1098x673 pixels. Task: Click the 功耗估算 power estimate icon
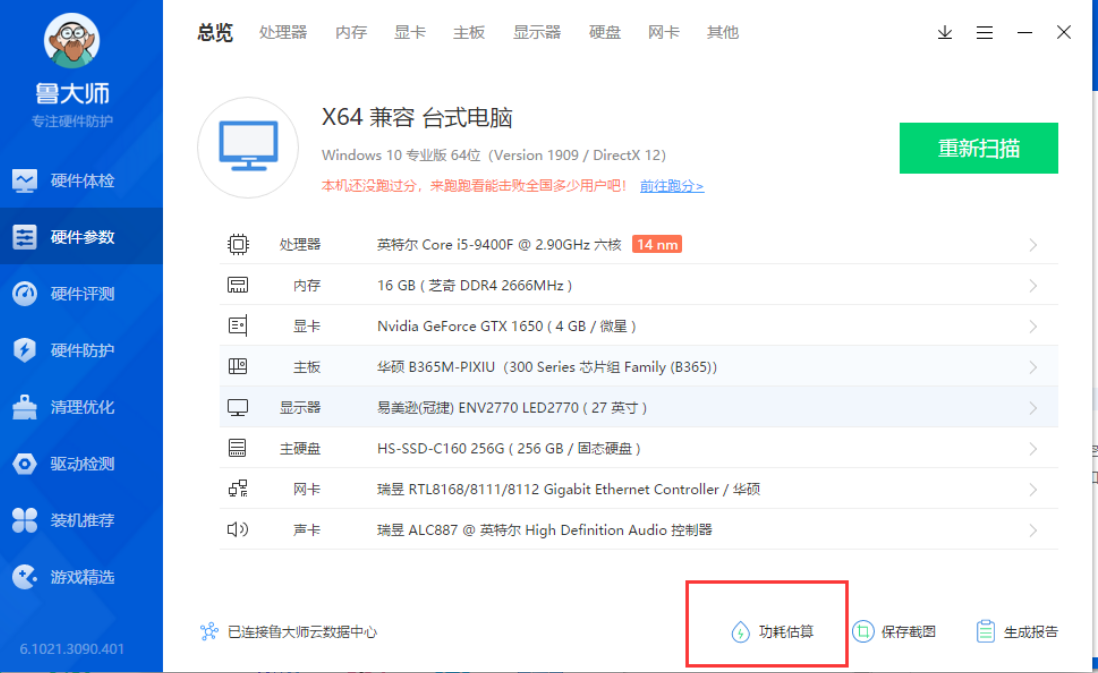tap(740, 632)
